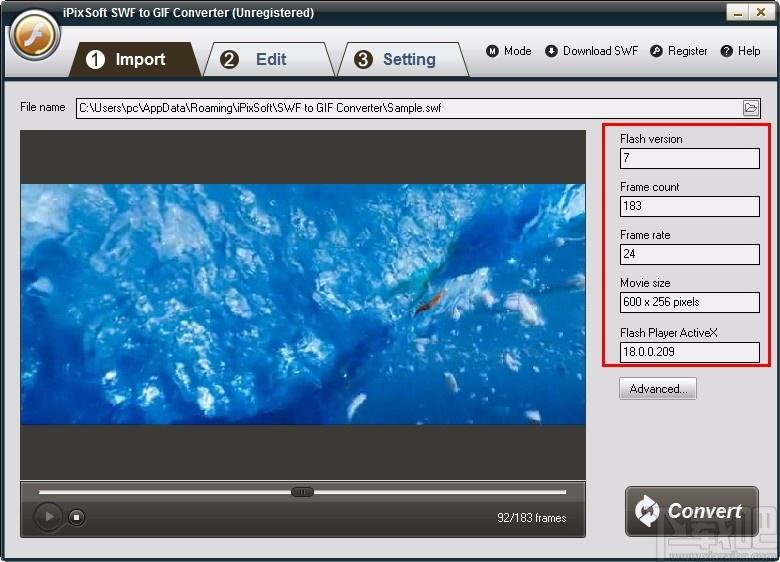Open the Import tab
Viewport: 780px width, 562px height.
[x=135, y=60]
